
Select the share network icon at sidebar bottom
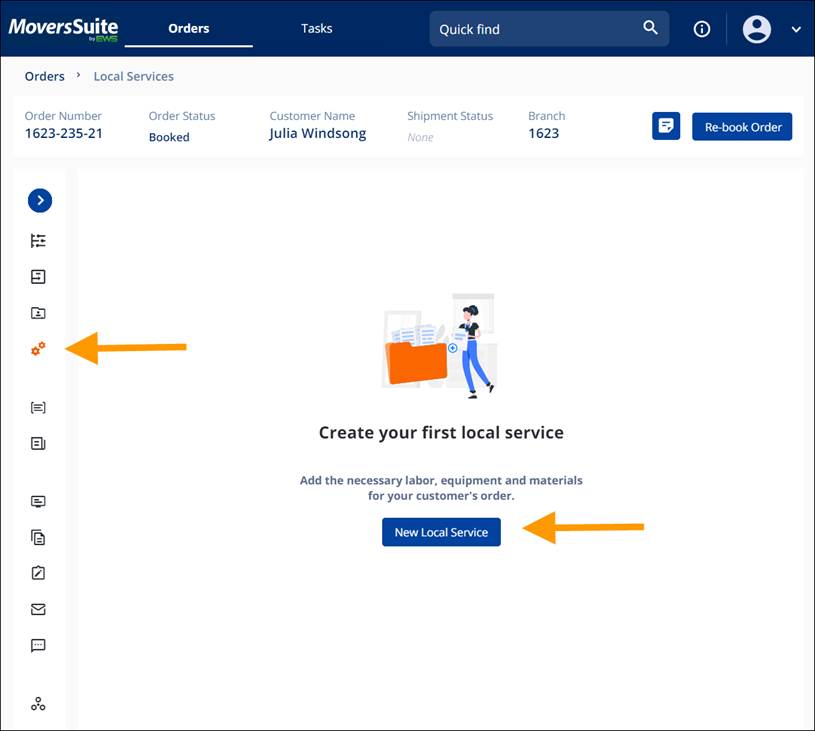(38, 703)
